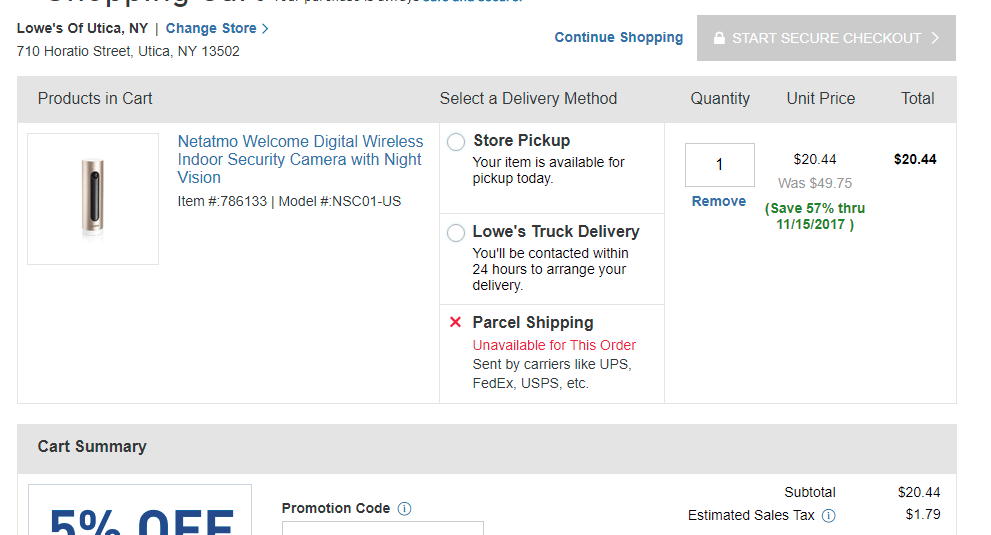The height and width of the screenshot is (535, 991).
Task: Click the lock icon on checkout button
Action: coord(719,38)
